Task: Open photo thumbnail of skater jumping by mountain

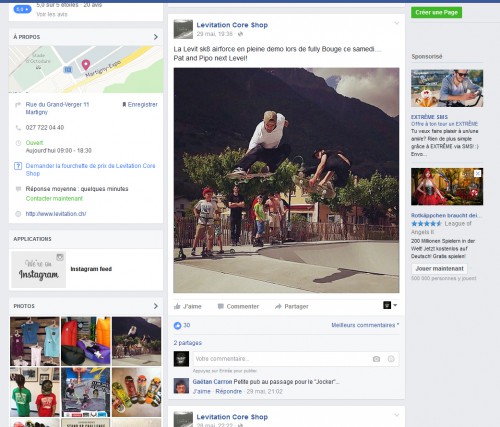Action: [x=136, y=341]
